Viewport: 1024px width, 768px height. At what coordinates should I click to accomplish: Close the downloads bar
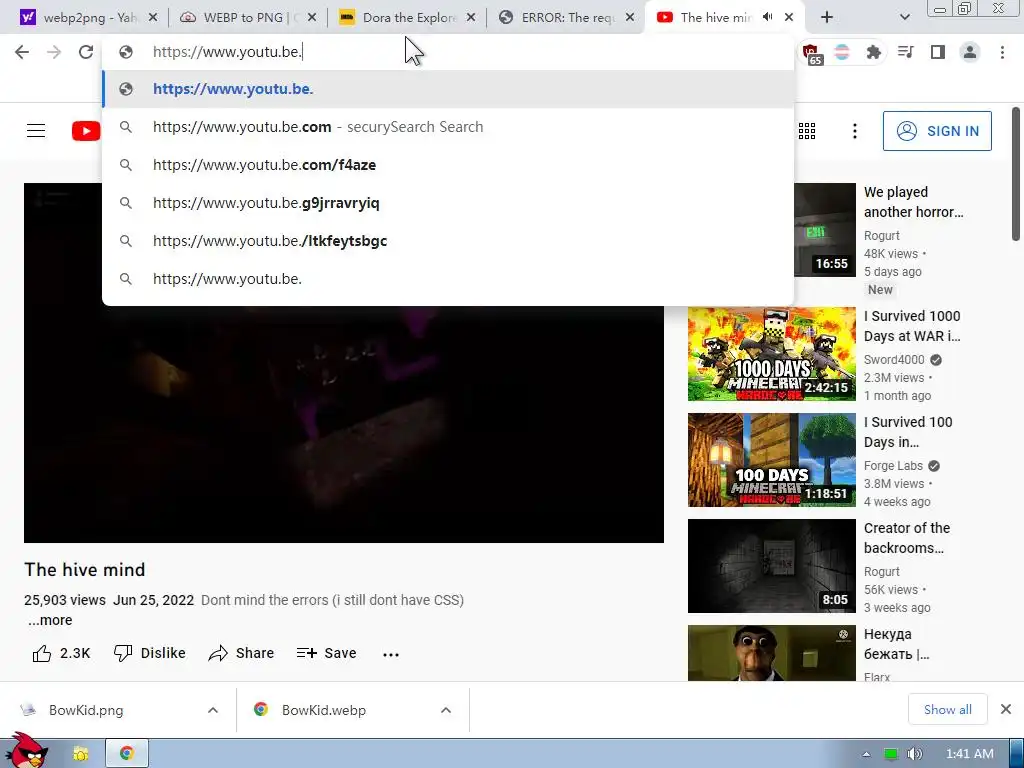point(1006,709)
